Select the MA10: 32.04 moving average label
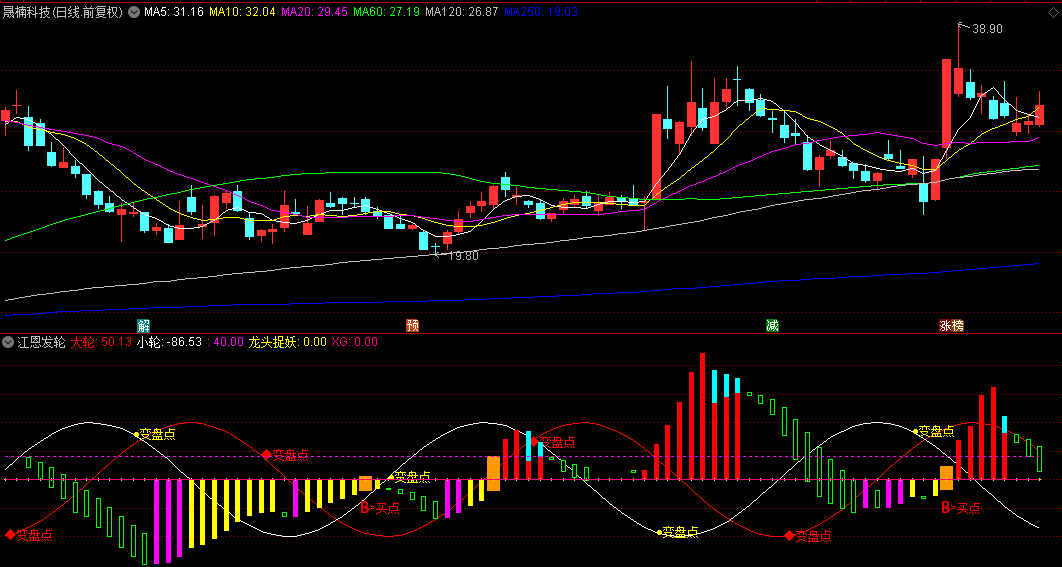1062x567 pixels. (x=242, y=12)
